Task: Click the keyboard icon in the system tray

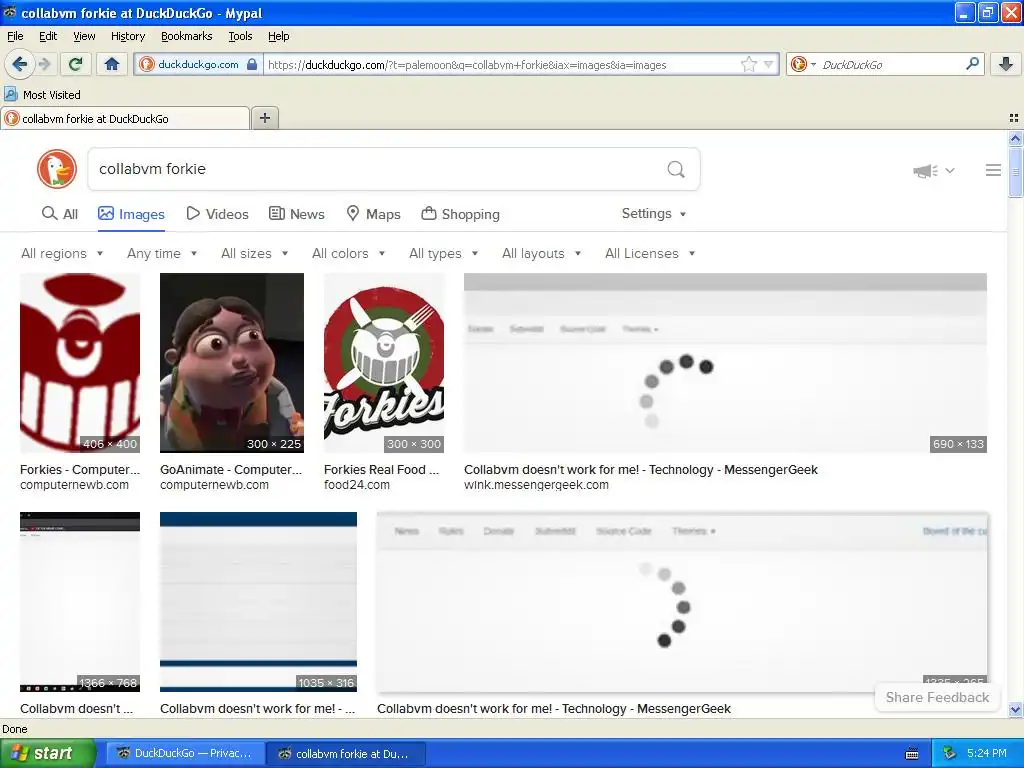Action: pyautogui.click(x=912, y=754)
